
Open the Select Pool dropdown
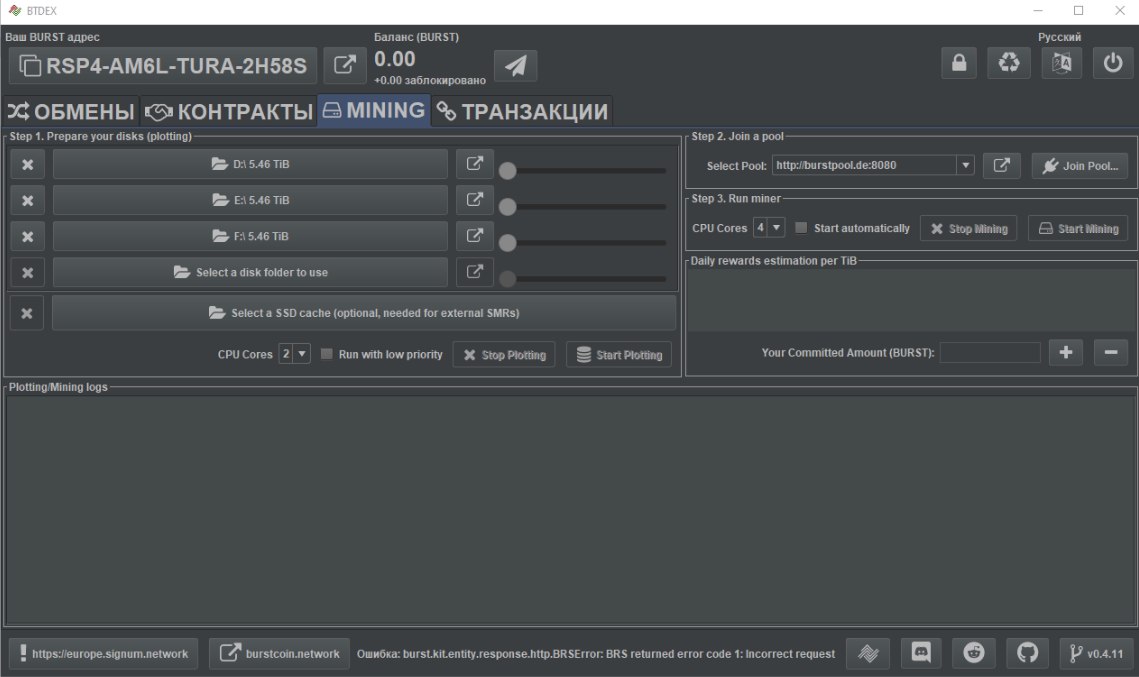[965, 166]
